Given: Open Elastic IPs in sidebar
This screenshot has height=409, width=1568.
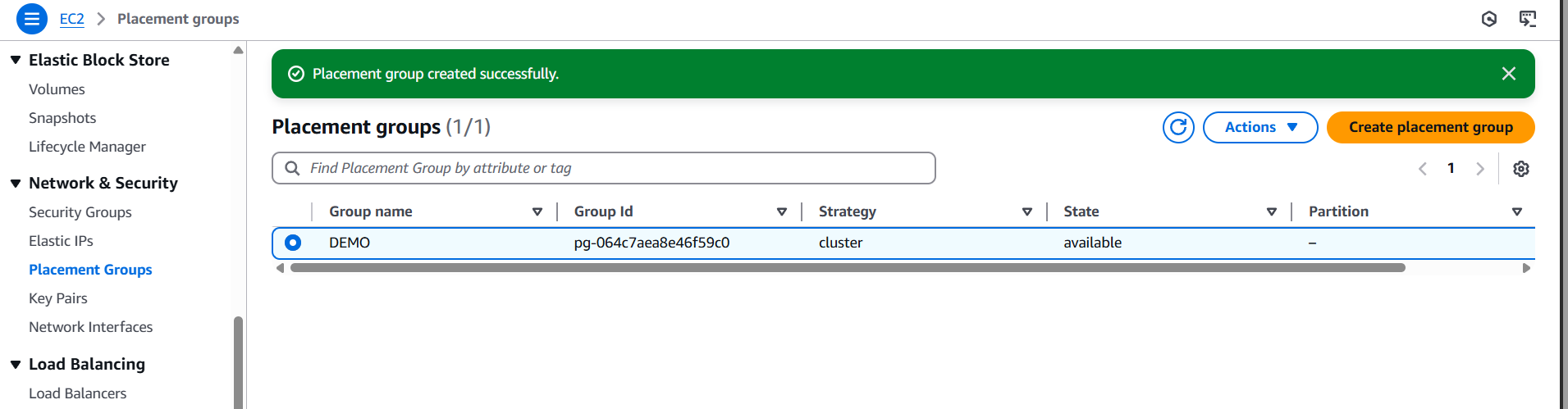Looking at the screenshot, I should click(x=61, y=241).
